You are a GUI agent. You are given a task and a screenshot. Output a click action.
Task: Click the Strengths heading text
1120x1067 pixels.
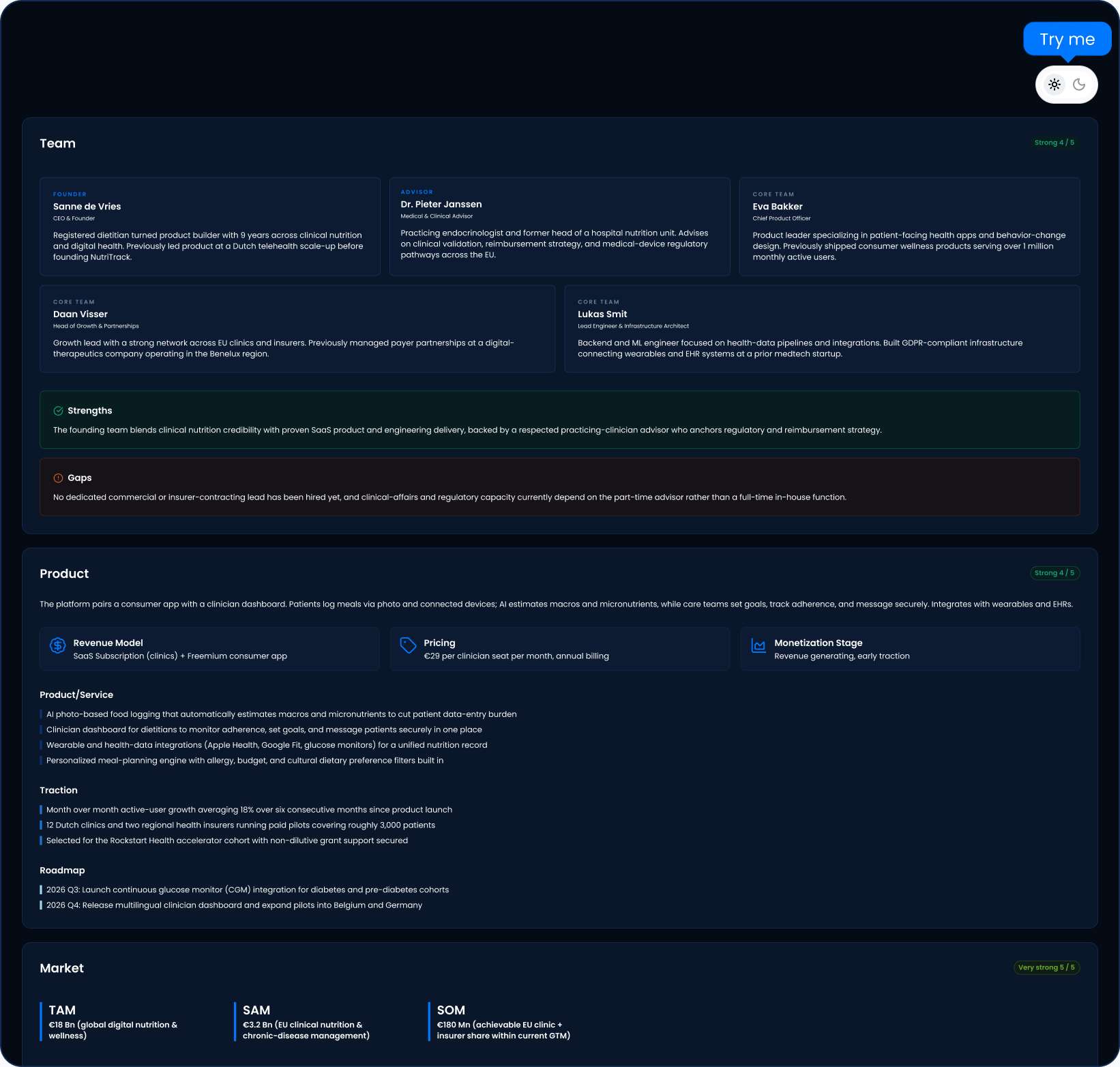(x=90, y=411)
